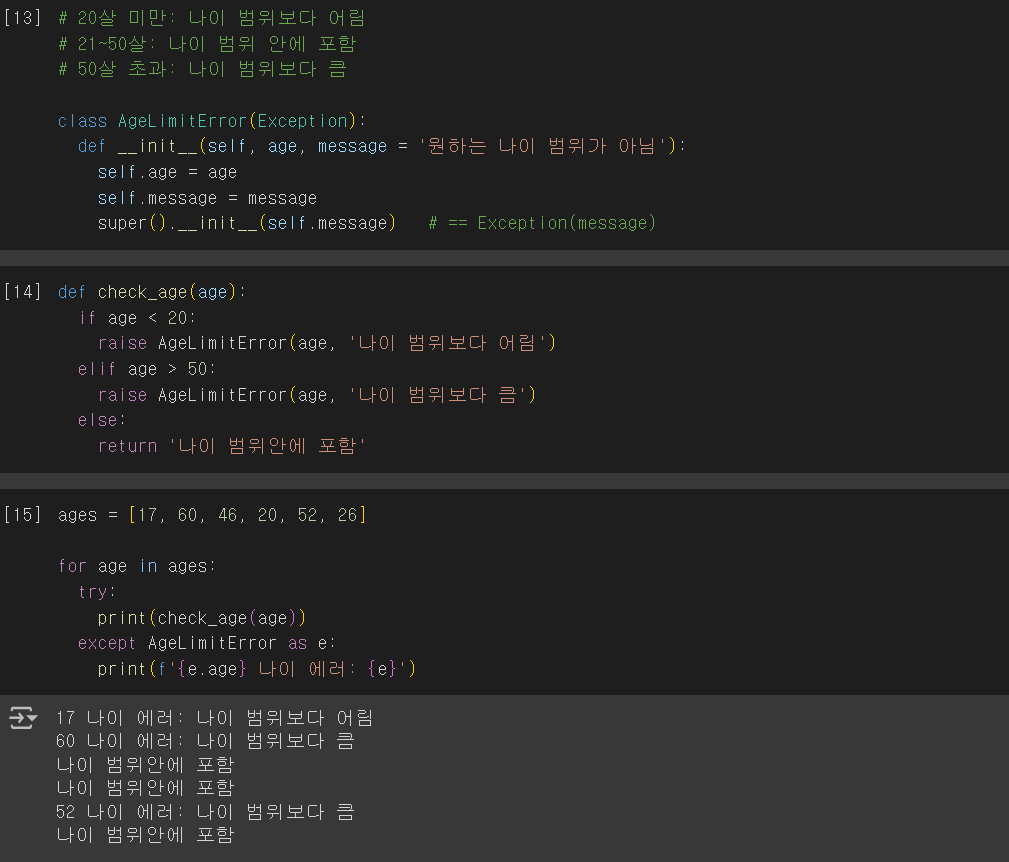Click the 'elif age > 50:' line
The height and width of the screenshot is (862, 1009).
click(147, 369)
